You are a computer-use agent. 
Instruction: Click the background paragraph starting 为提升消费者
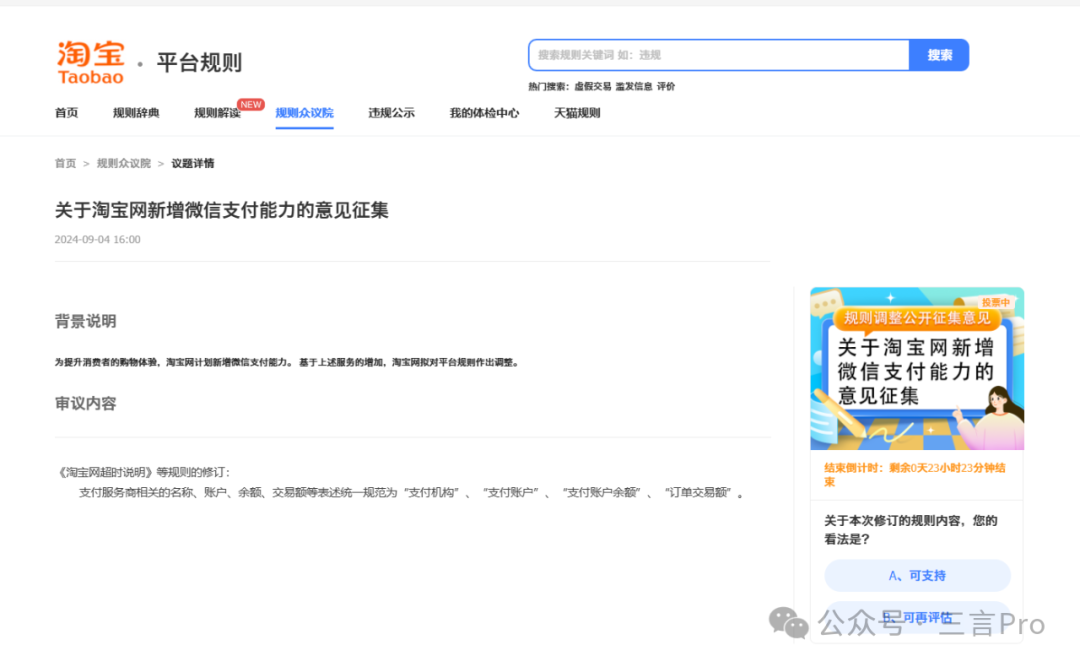(287, 362)
